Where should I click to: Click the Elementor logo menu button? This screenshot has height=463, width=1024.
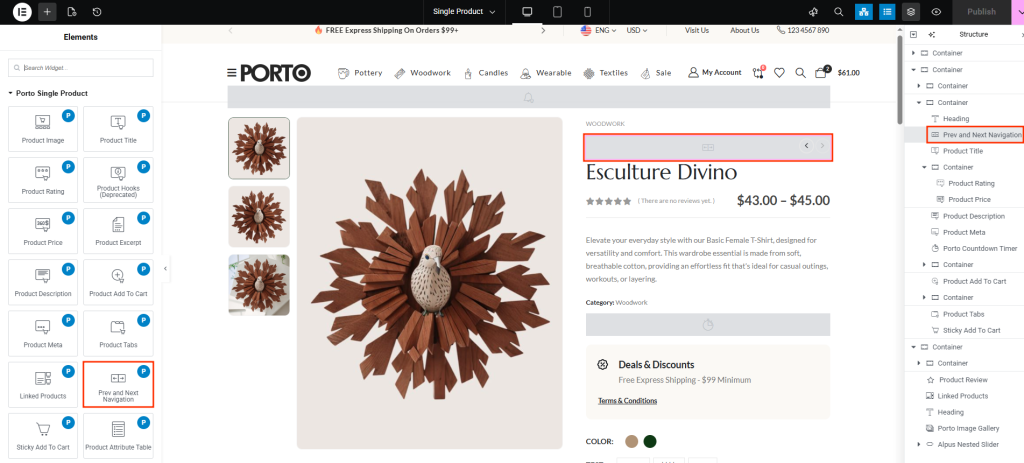click(22, 12)
